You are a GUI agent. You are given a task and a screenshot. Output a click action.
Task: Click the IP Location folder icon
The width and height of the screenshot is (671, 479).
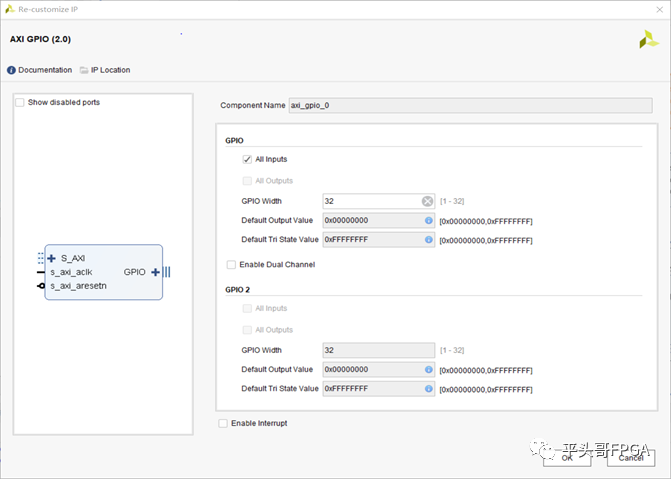tap(84, 70)
